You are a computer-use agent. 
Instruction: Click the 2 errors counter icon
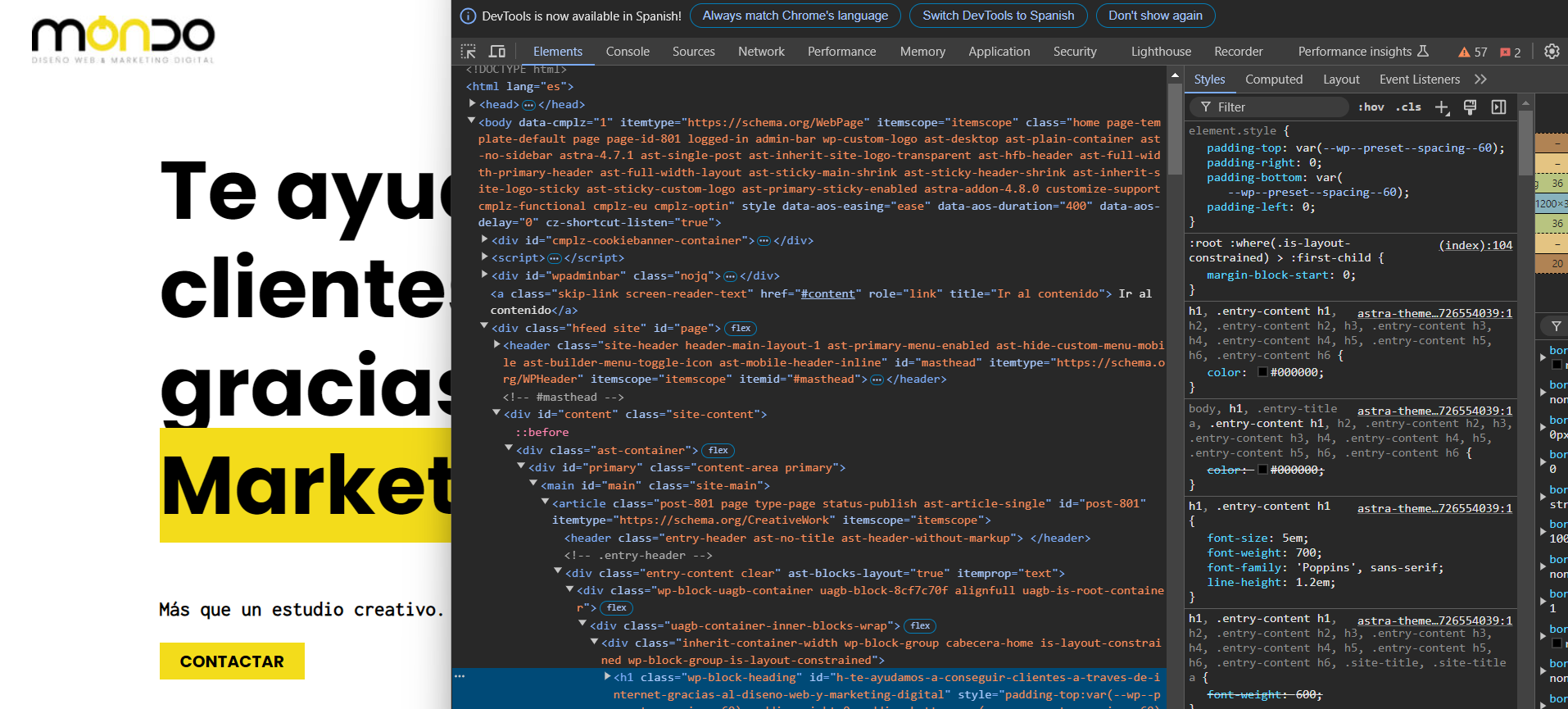(x=1511, y=52)
